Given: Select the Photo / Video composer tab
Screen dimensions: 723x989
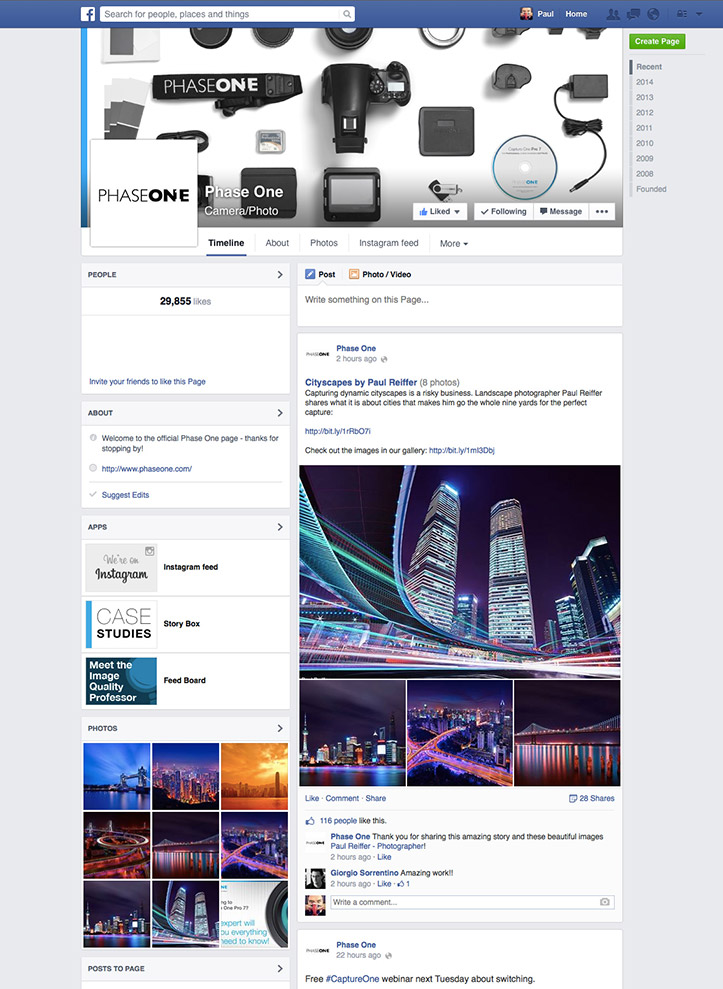Looking at the screenshot, I should tap(380, 274).
